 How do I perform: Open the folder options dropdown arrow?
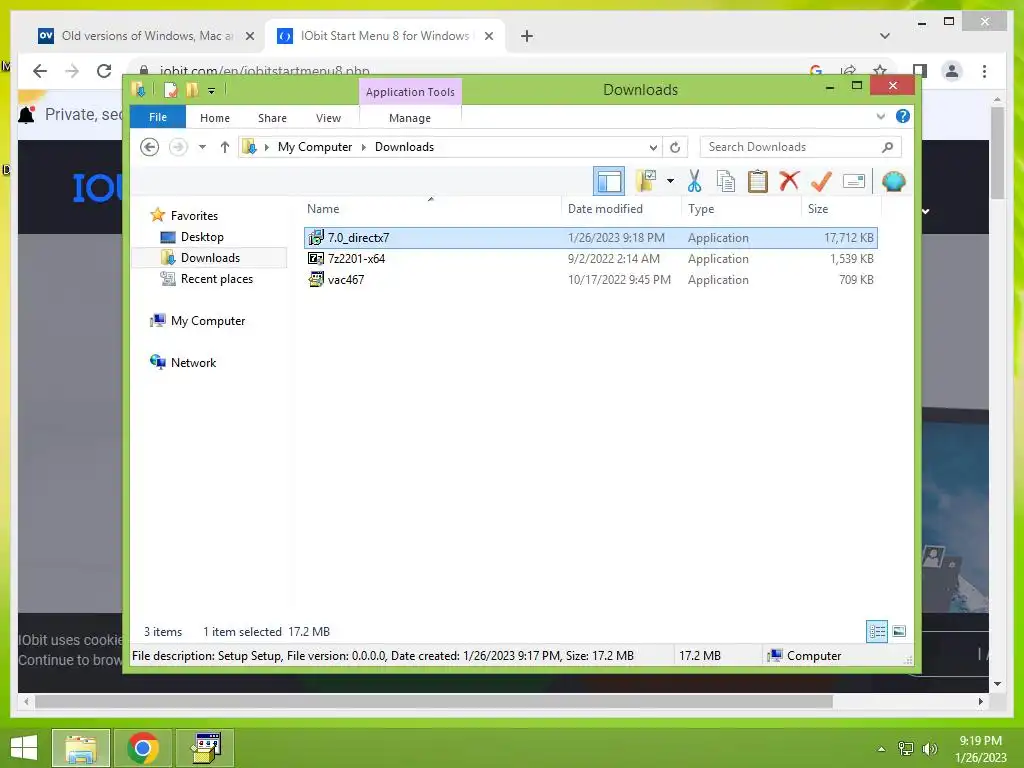[x=670, y=181]
